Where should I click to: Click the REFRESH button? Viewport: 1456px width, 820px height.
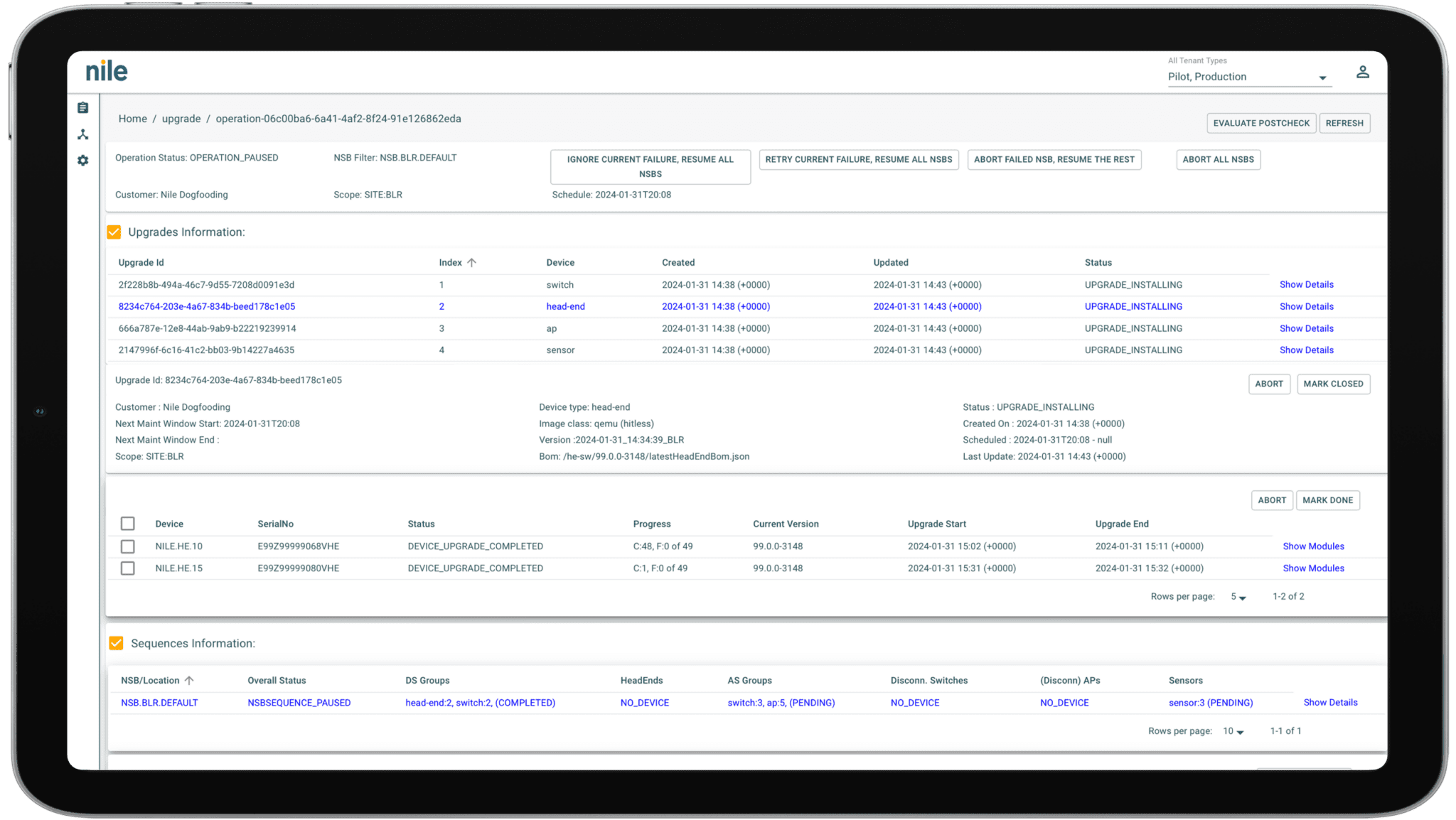click(1344, 123)
